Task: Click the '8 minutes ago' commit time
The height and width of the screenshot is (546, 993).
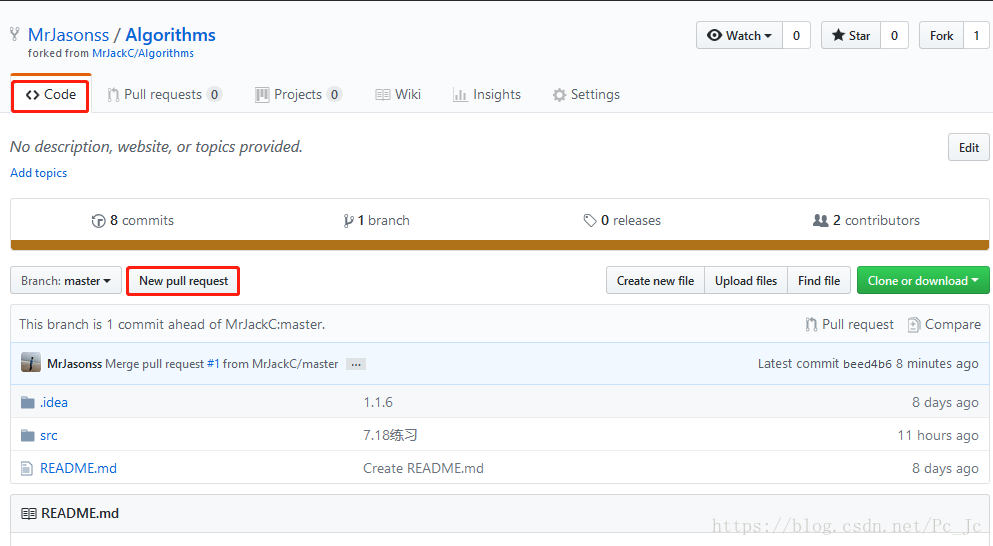Action: (x=937, y=364)
